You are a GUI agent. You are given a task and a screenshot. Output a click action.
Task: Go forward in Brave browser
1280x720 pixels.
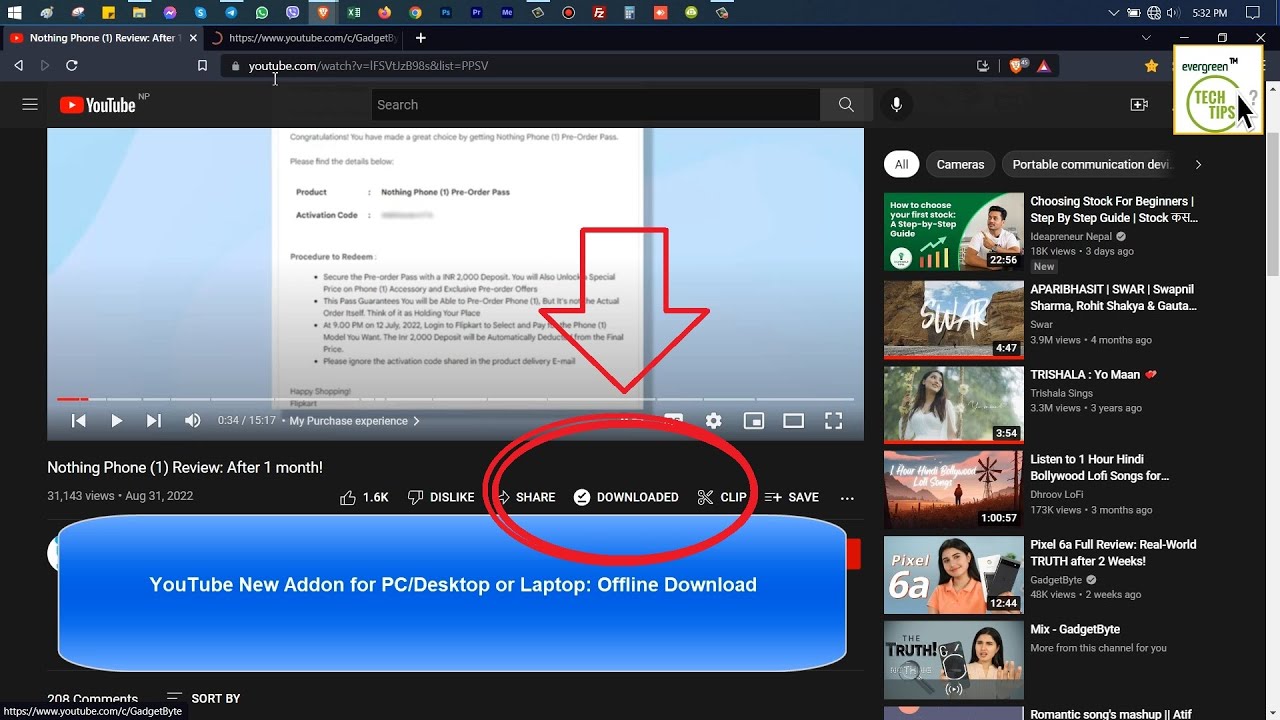[x=45, y=65]
